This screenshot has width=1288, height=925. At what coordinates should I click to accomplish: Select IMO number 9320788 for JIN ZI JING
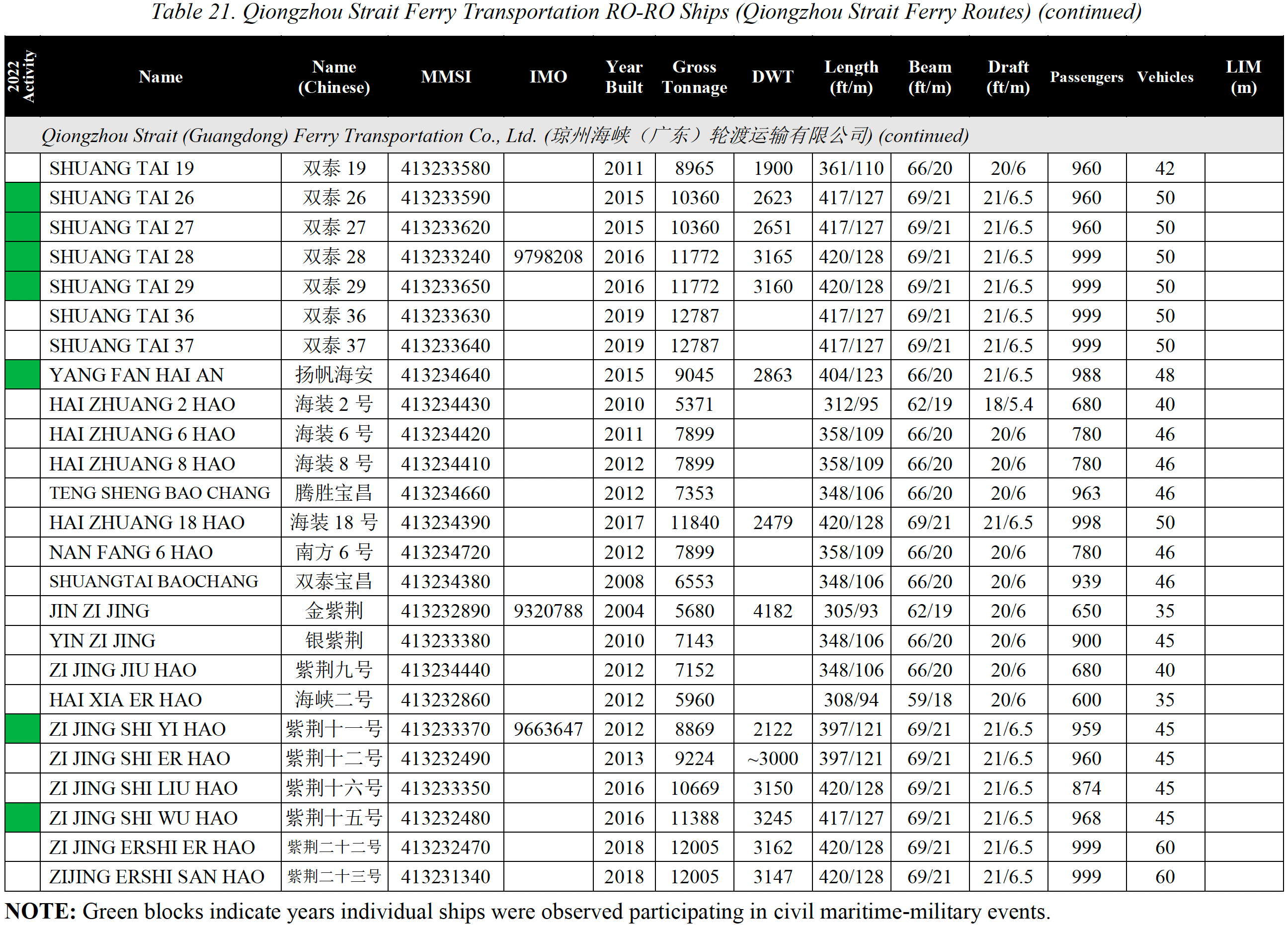pos(548,611)
